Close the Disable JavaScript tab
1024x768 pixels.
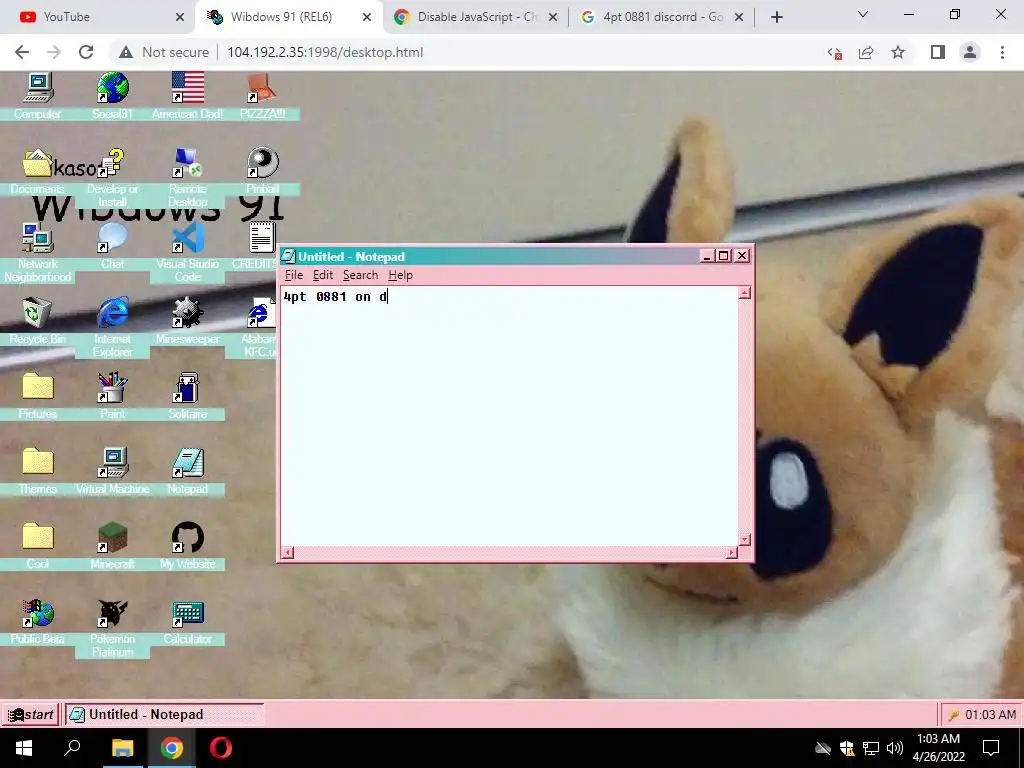552,18
